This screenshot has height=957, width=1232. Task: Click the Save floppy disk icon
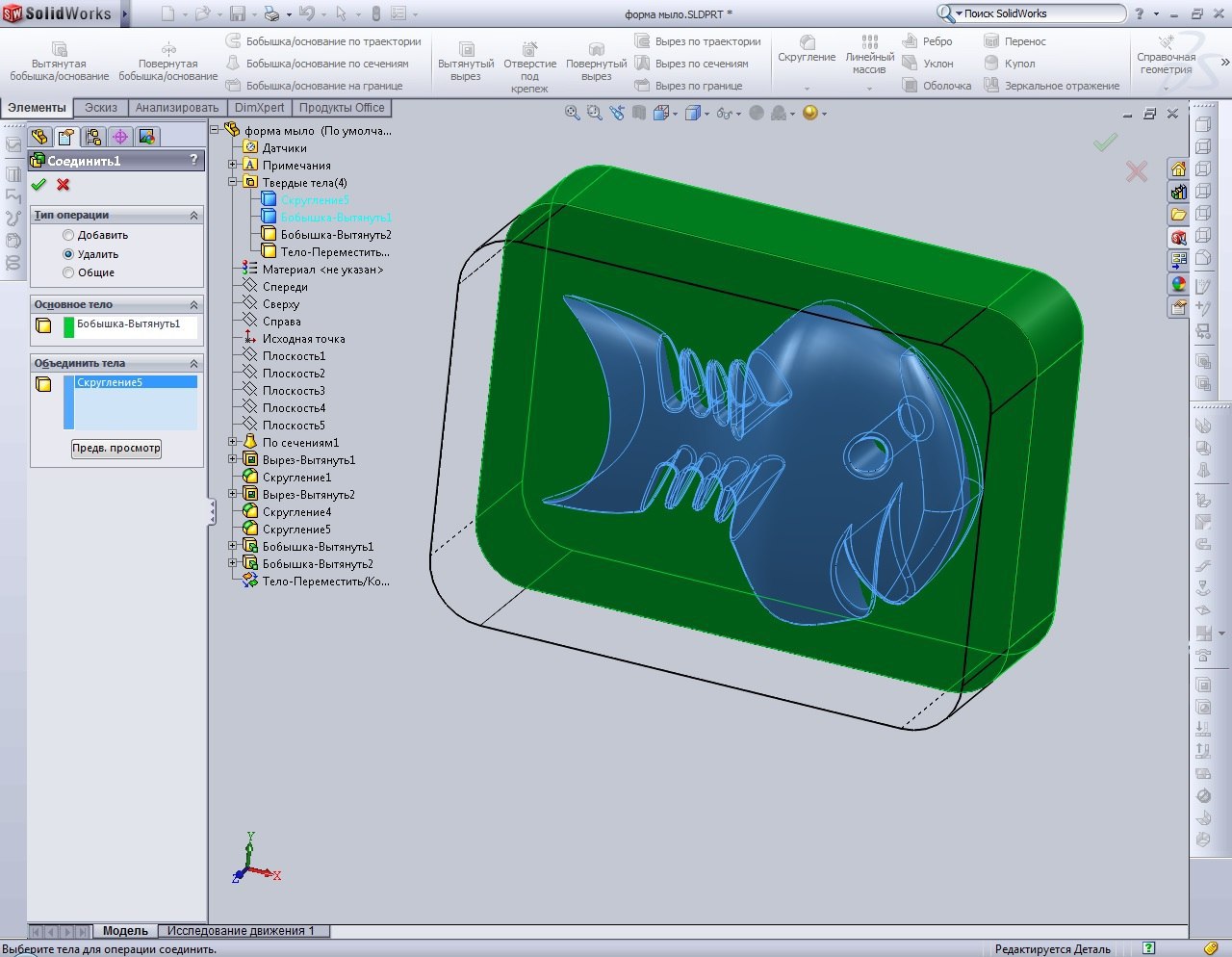237,13
